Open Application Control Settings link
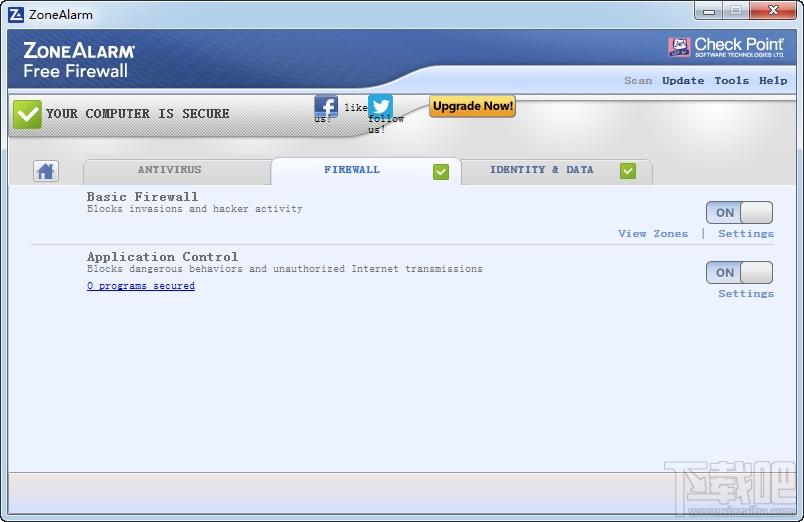This screenshot has height=522, width=804. tap(746, 294)
